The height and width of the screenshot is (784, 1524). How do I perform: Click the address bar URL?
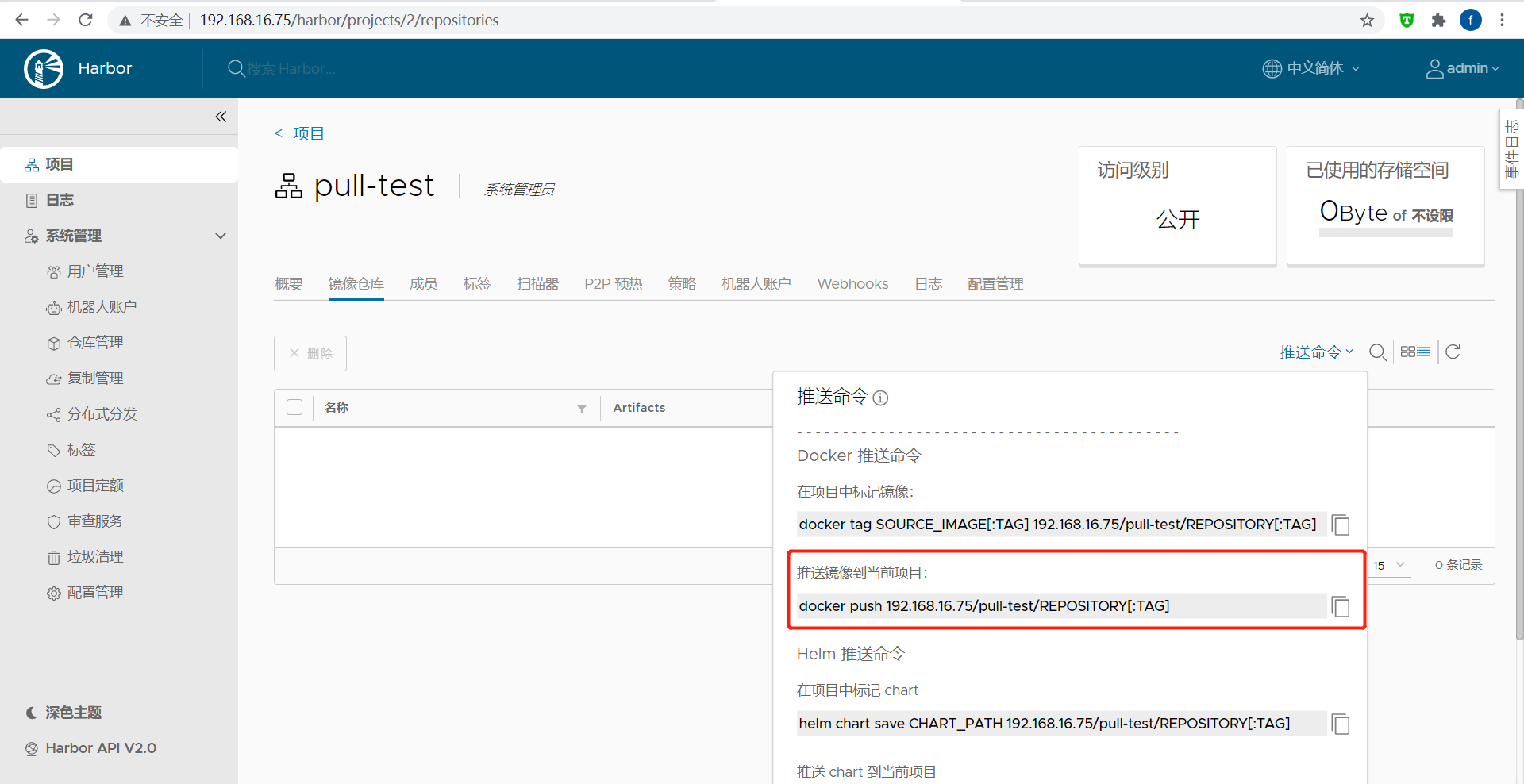pos(349,20)
